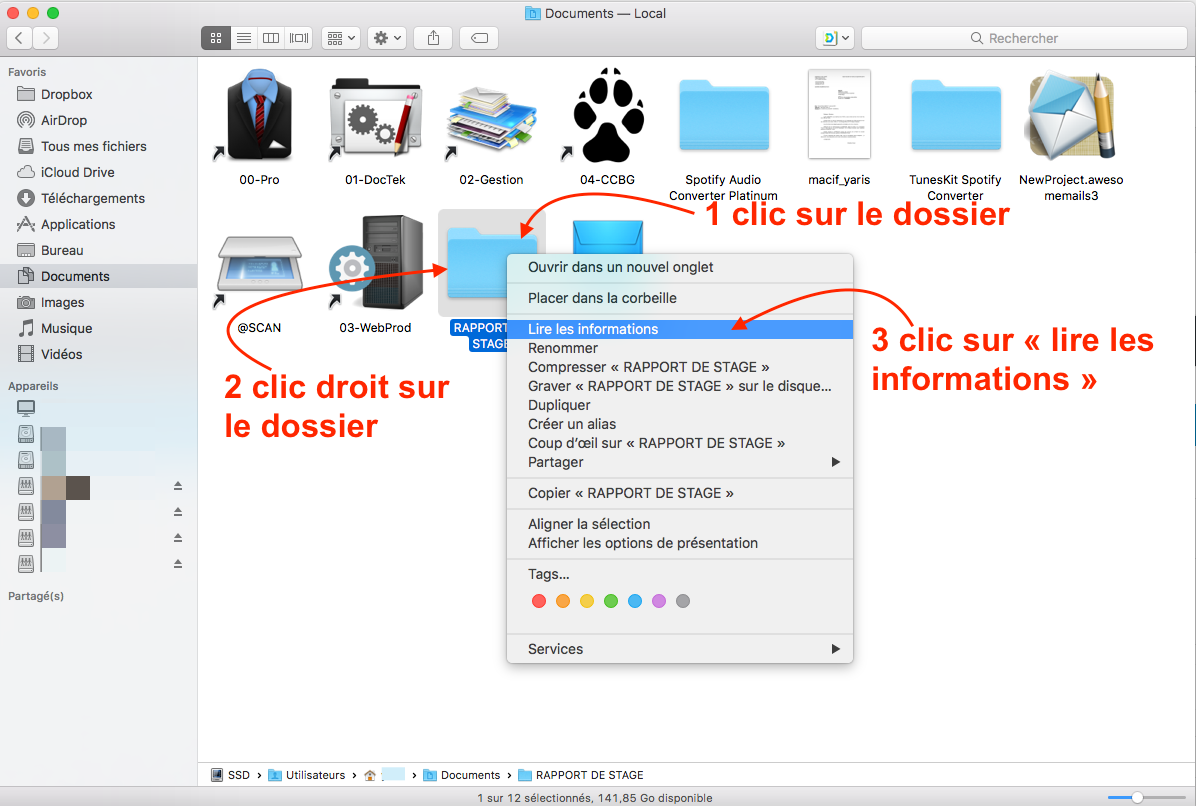This screenshot has width=1196, height=806.
Task: Open the arrange-by grouping dropdown
Action: point(341,38)
